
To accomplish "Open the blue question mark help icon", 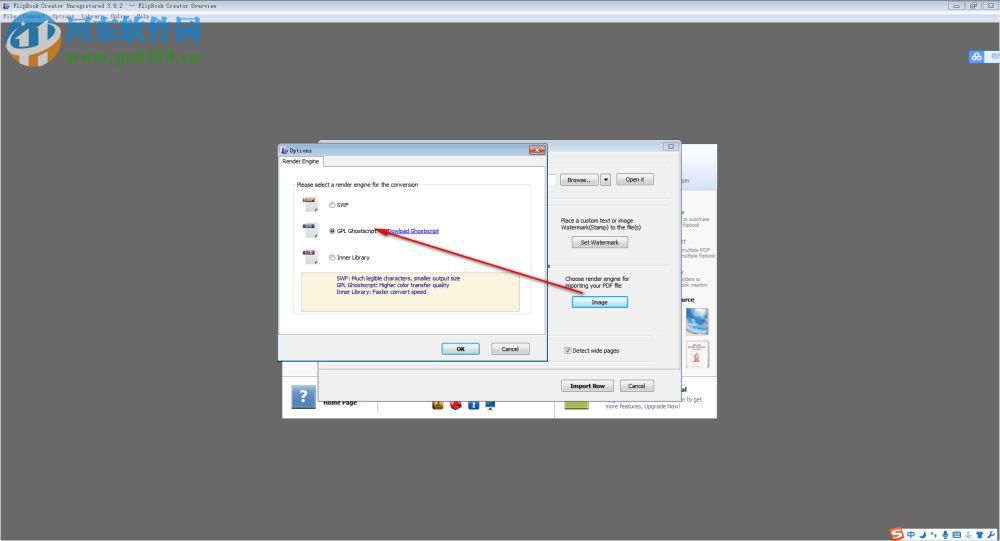I will [304, 397].
